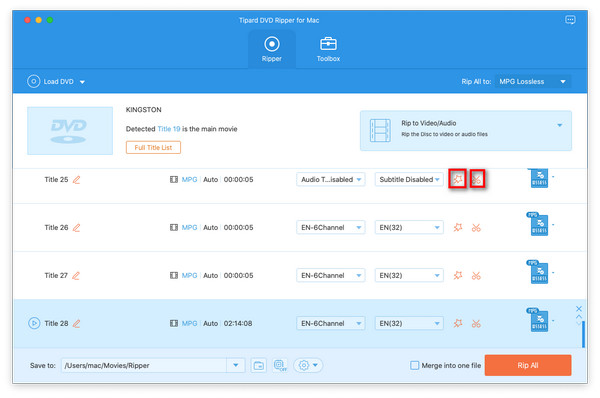Open Title 25 Subtitle Disabled dropdown
This screenshot has width=600, height=398.
[409, 179]
